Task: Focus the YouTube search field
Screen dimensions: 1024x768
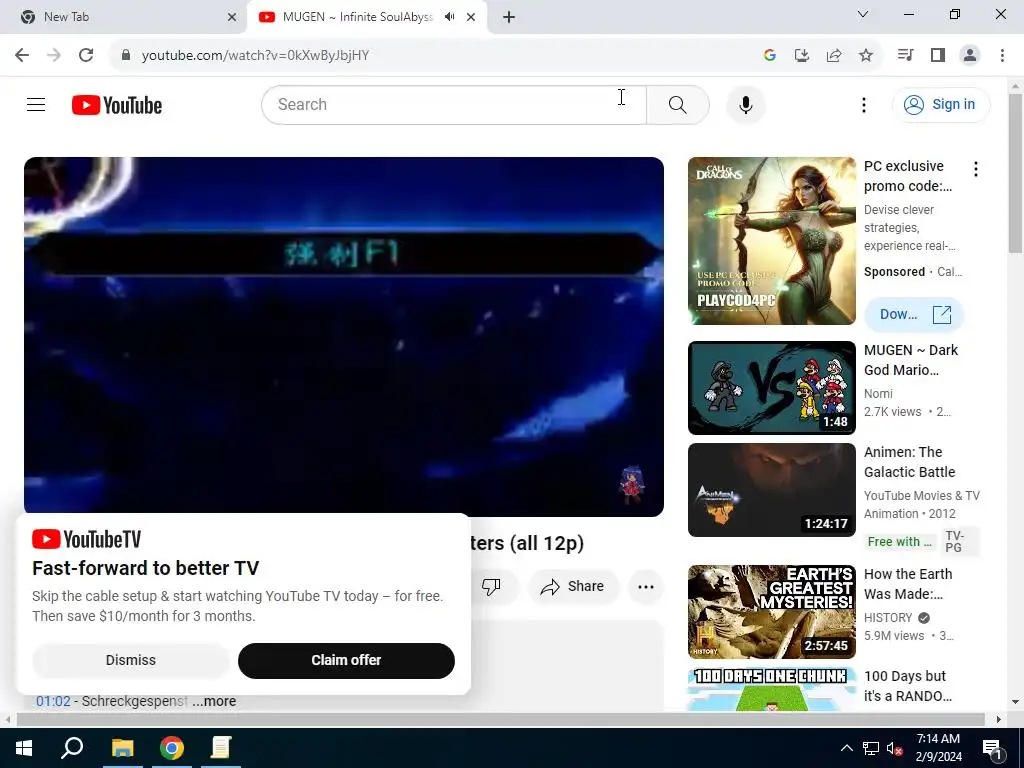Action: click(454, 104)
